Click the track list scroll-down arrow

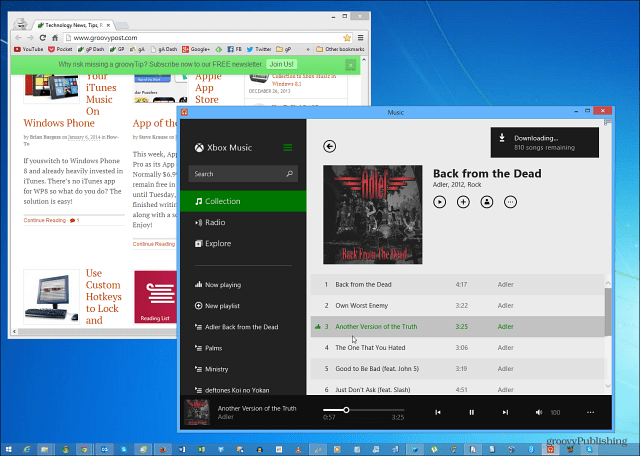pyautogui.click(x=608, y=386)
